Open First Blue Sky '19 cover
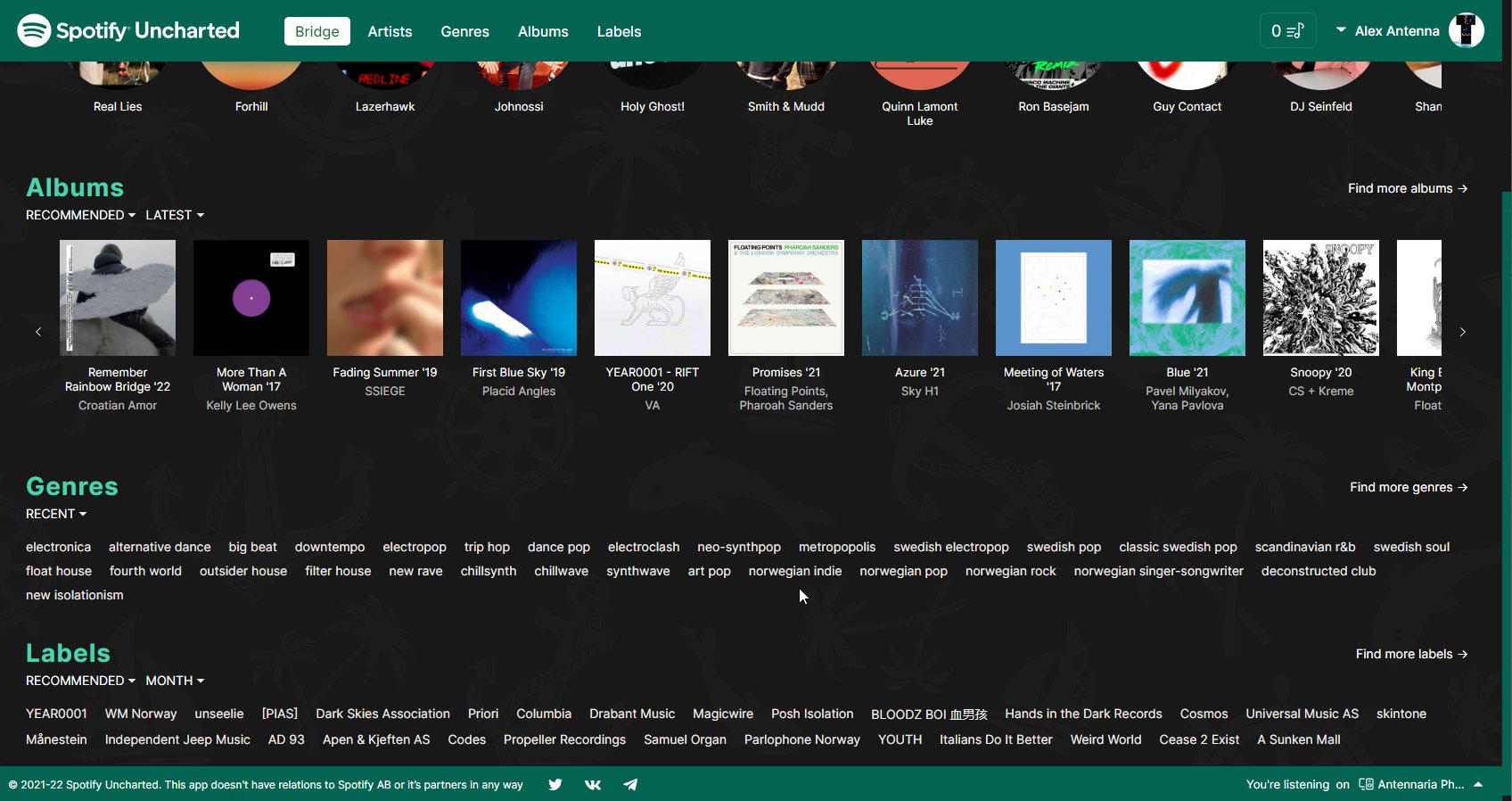Screen dimensions: 1512x801 (x=519, y=298)
